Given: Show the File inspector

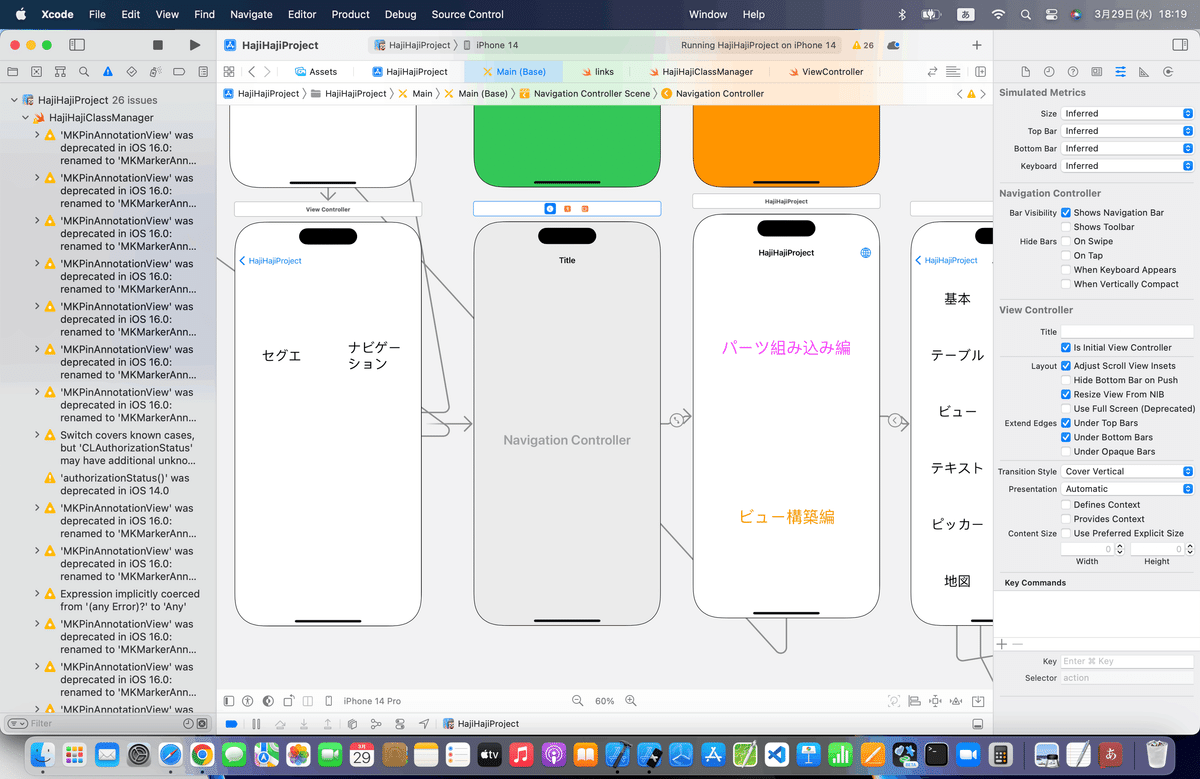Looking at the screenshot, I should [1025, 72].
